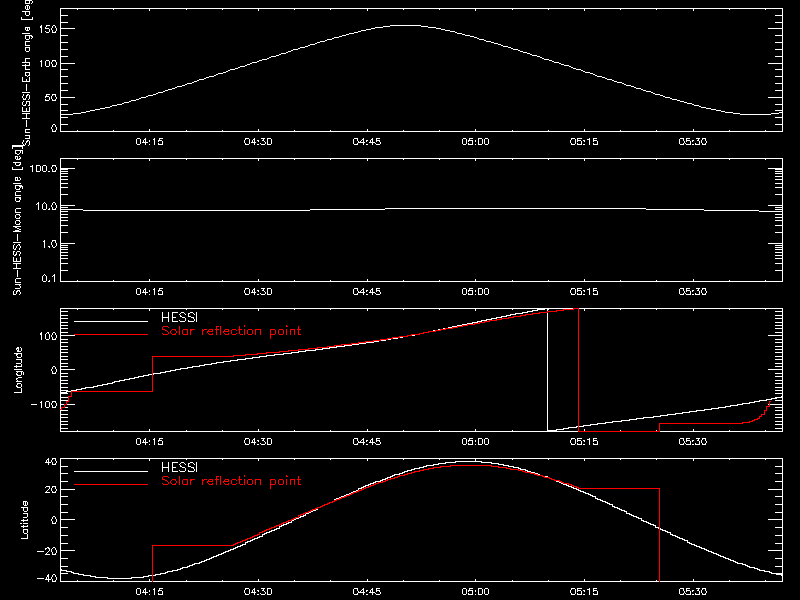Select Solar reflection point legend in Longitude plot

(231, 331)
